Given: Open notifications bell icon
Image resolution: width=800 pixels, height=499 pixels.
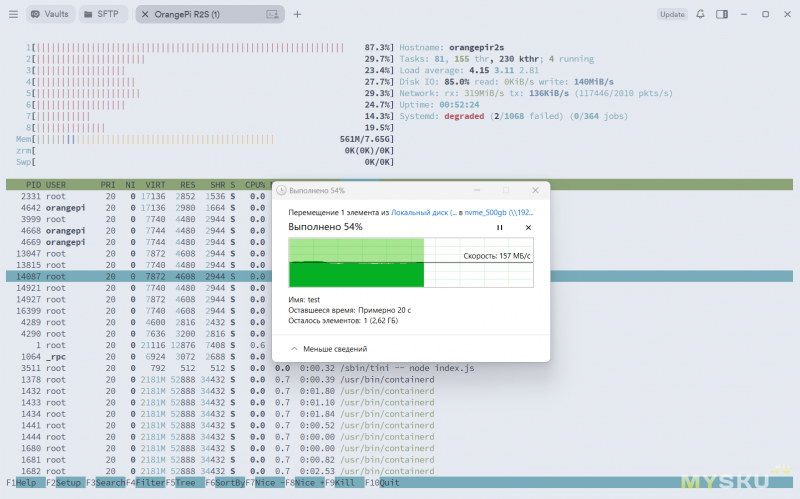Looking at the screenshot, I should [x=700, y=14].
